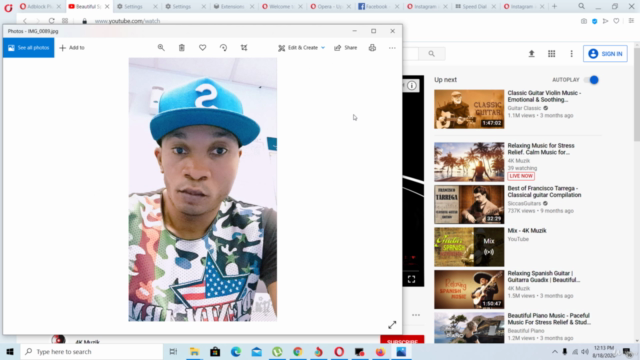Click the displayed IMG_0089 photo

pyautogui.click(x=203, y=189)
